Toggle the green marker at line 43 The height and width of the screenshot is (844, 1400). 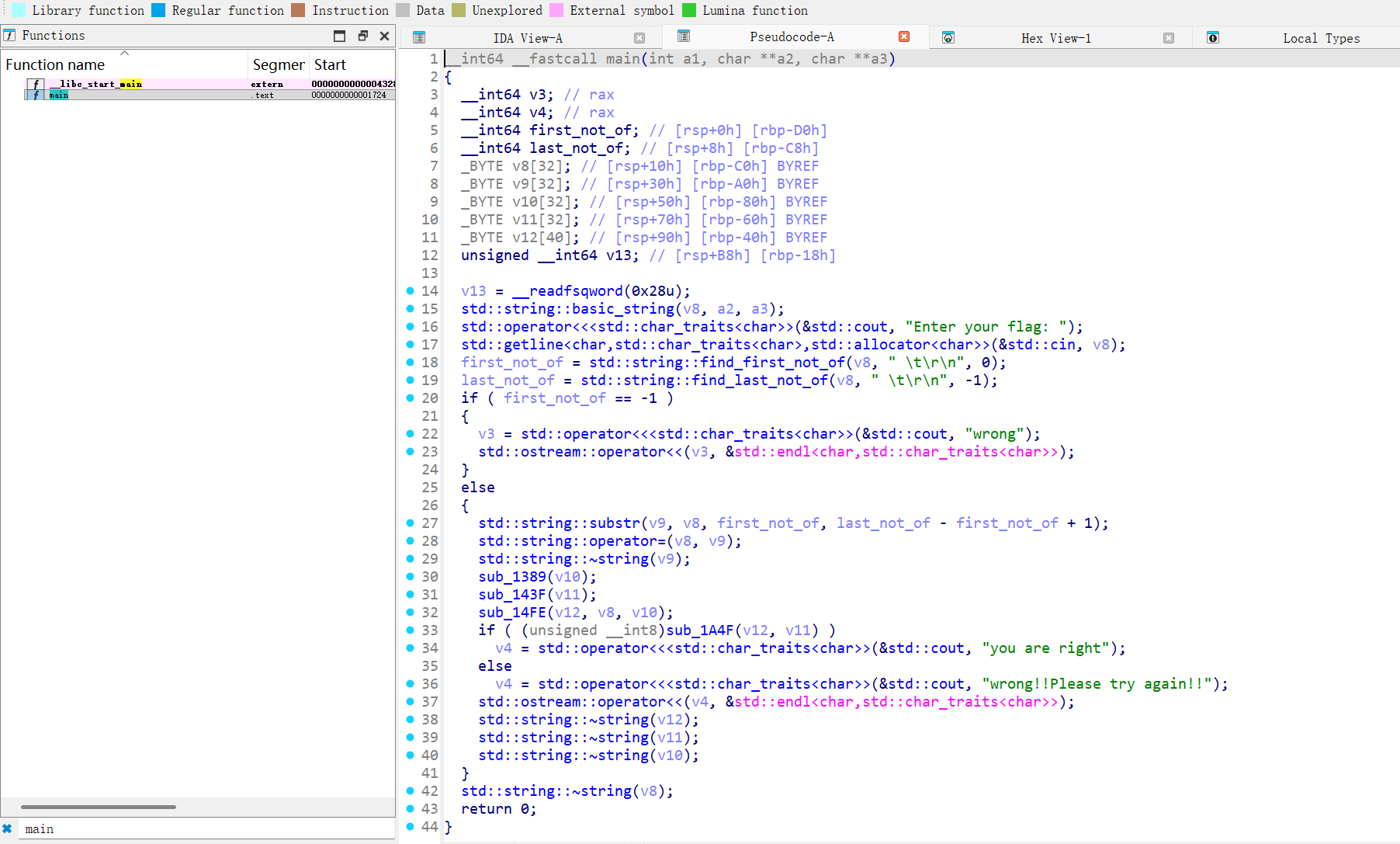point(411,808)
